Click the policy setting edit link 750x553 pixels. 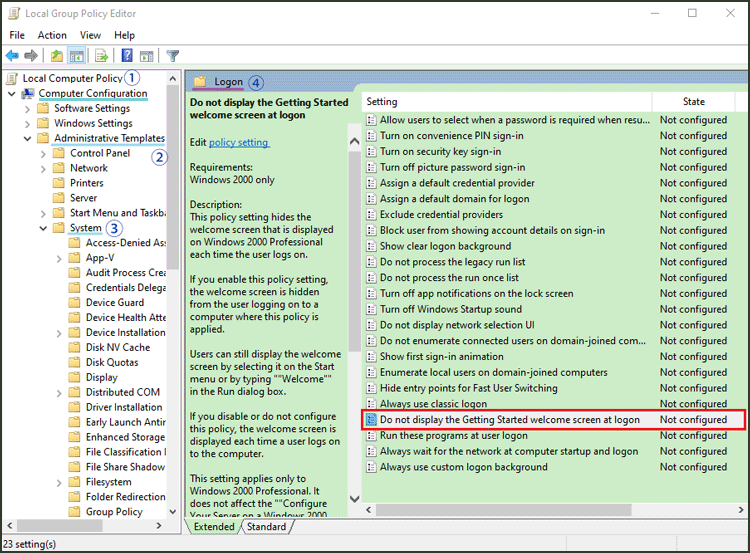point(239,143)
